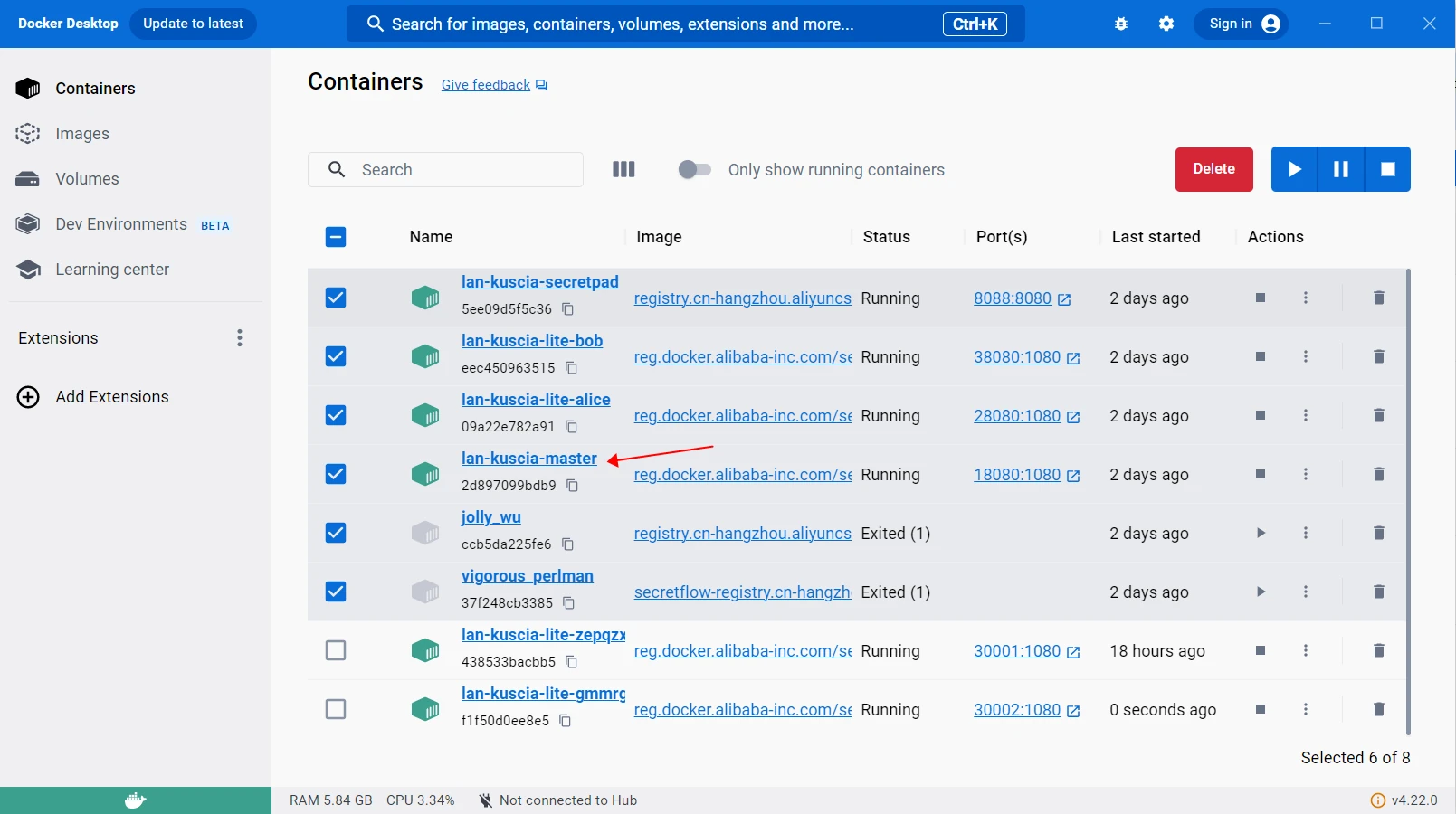This screenshot has width=1456, height=814.
Task: Open the lan-kuscia-lite-bob container link
Action: point(532,341)
